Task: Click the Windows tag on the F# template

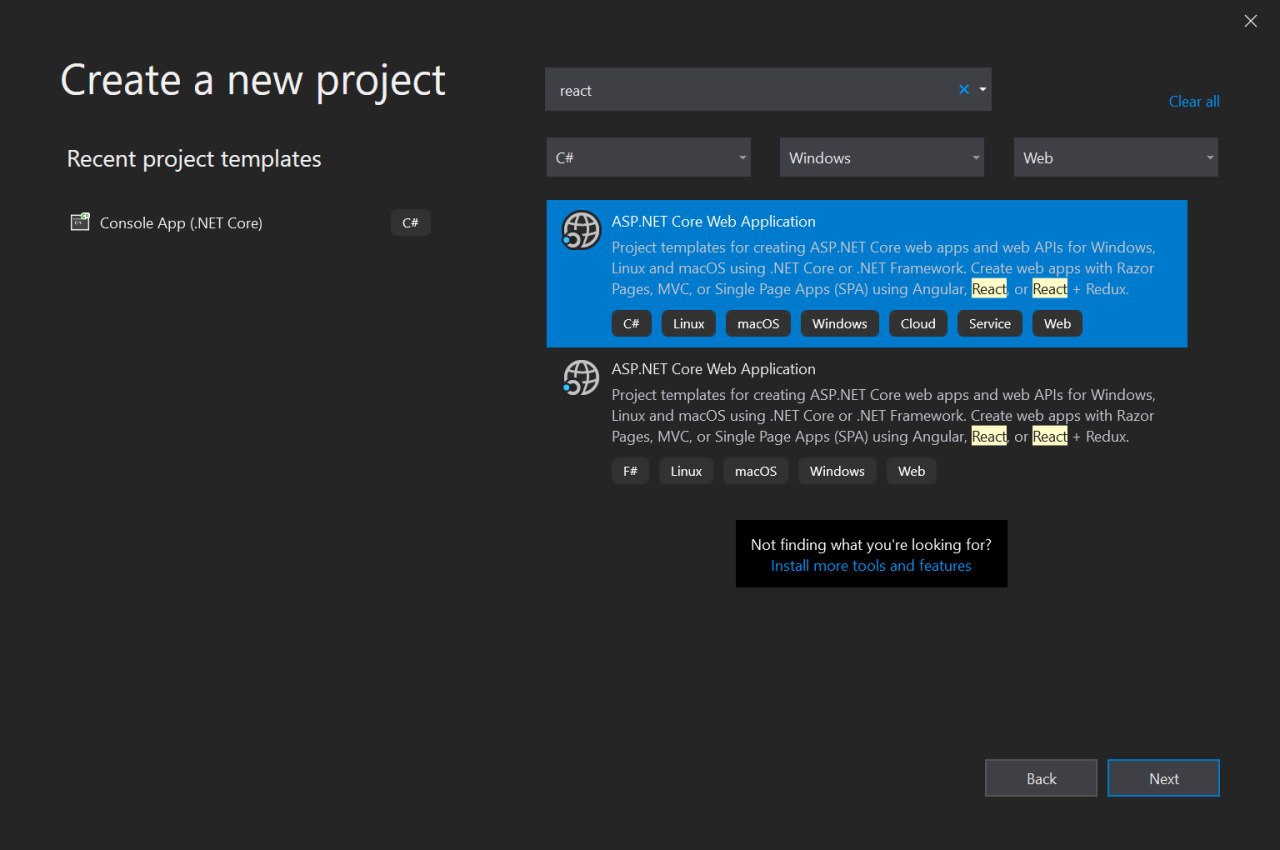Action: [x=837, y=470]
